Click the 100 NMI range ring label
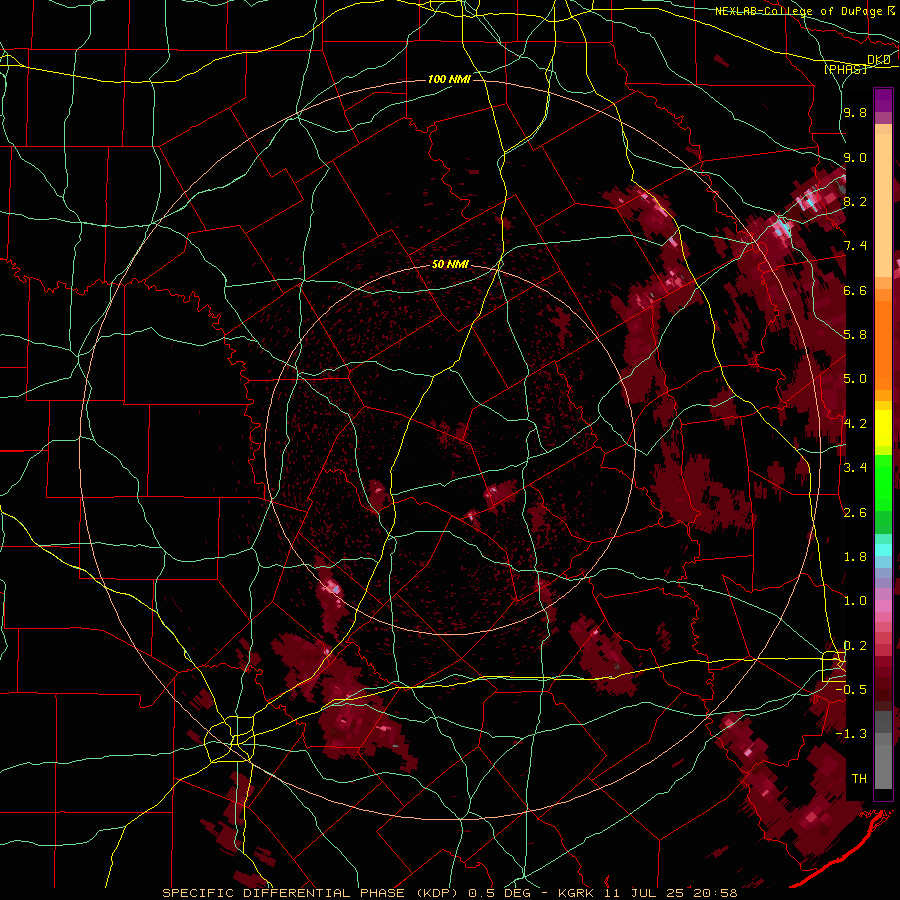Image resolution: width=900 pixels, height=900 pixels. pyautogui.click(x=449, y=79)
